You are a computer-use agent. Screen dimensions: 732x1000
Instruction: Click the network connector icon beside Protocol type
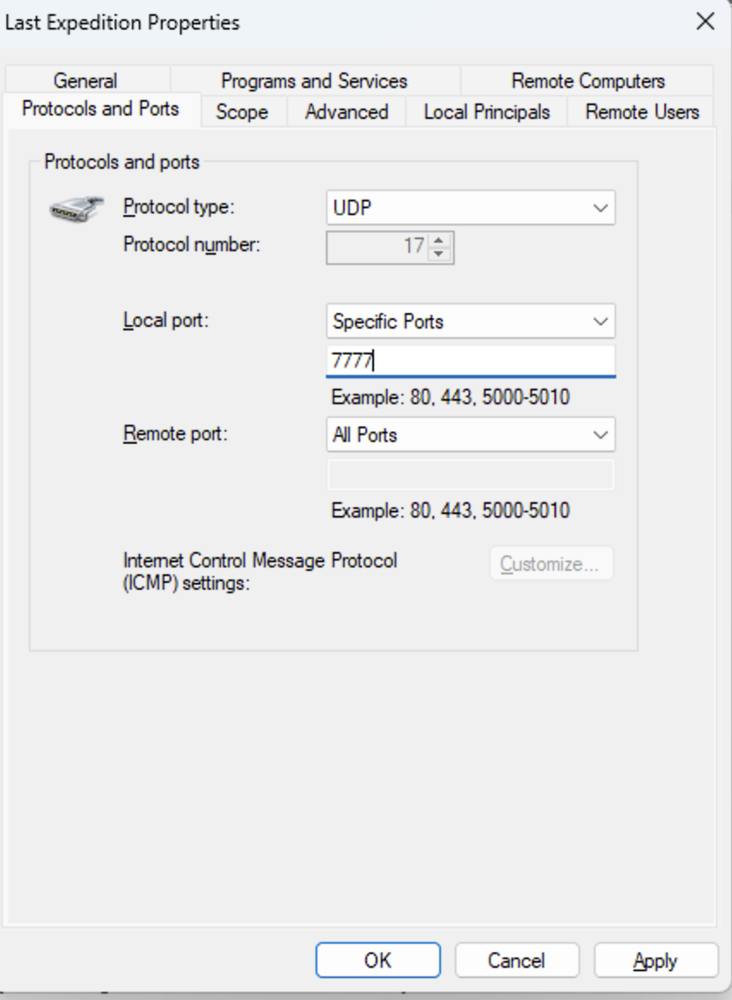(x=77, y=209)
